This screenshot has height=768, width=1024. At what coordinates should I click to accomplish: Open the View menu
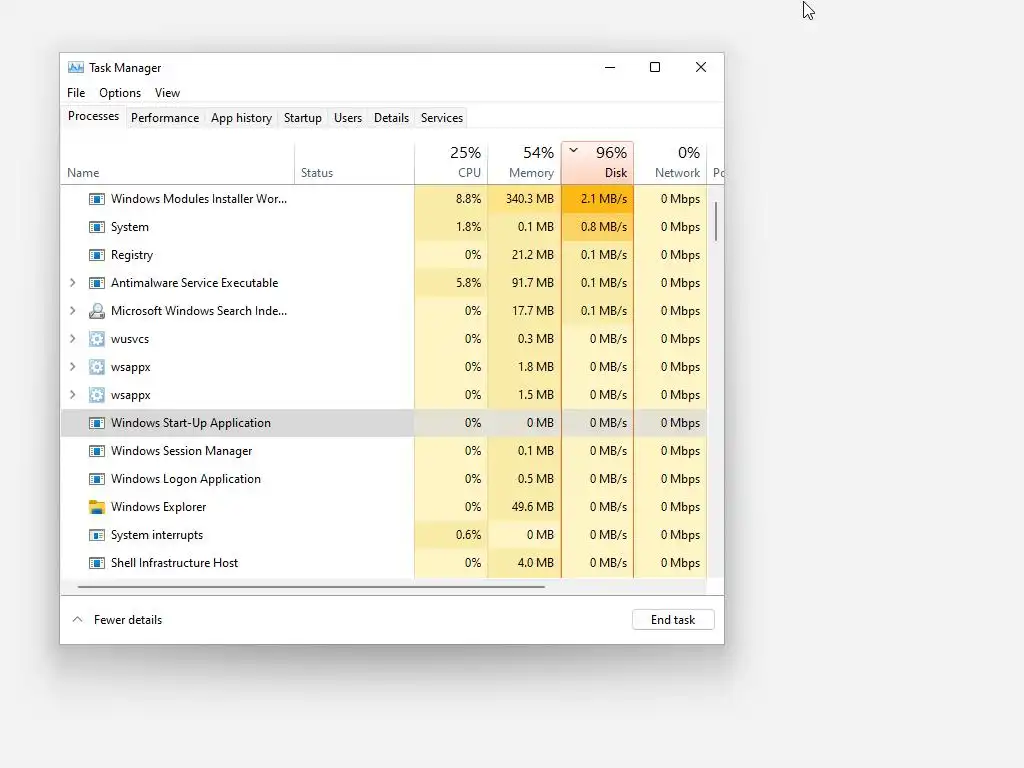pyautogui.click(x=167, y=93)
